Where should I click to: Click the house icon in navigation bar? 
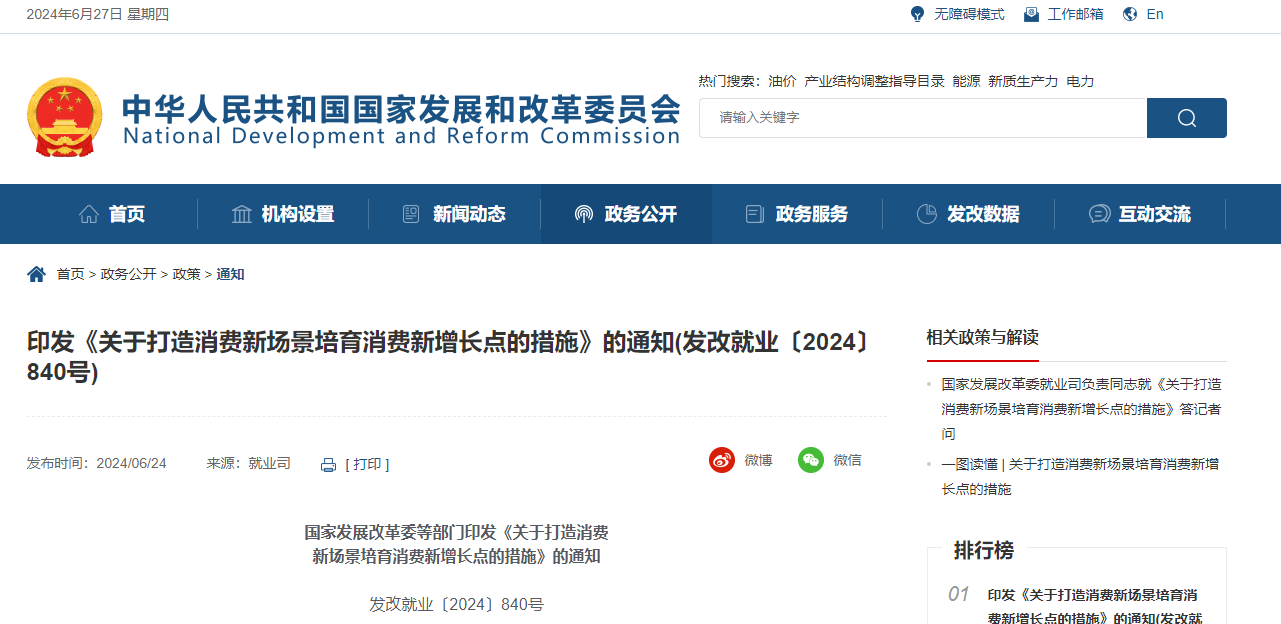(x=89, y=214)
